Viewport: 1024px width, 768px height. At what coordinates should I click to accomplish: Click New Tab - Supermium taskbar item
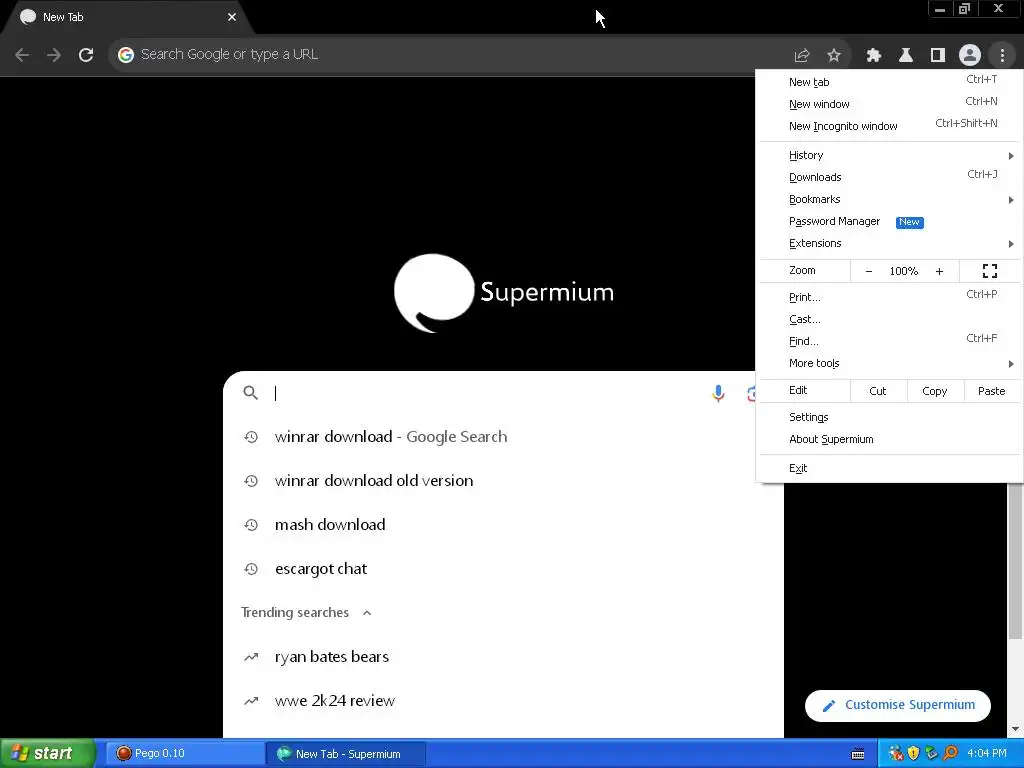(x=346, y=754)
